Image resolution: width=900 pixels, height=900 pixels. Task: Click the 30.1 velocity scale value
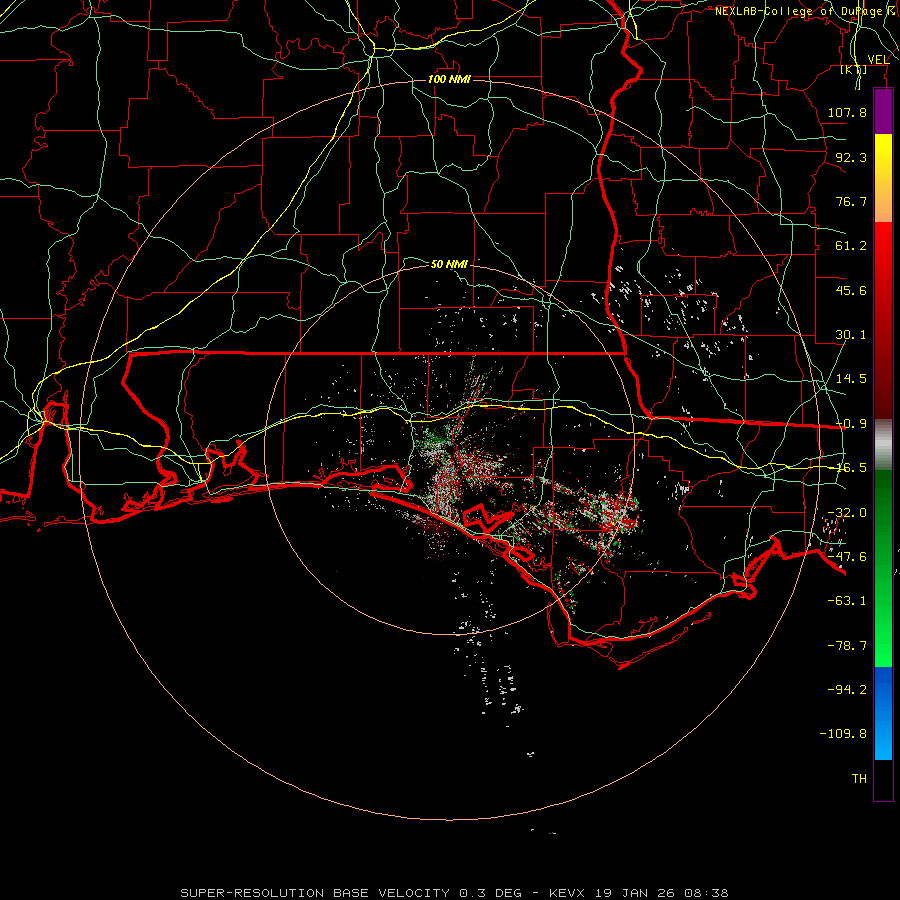coord(851,335)
